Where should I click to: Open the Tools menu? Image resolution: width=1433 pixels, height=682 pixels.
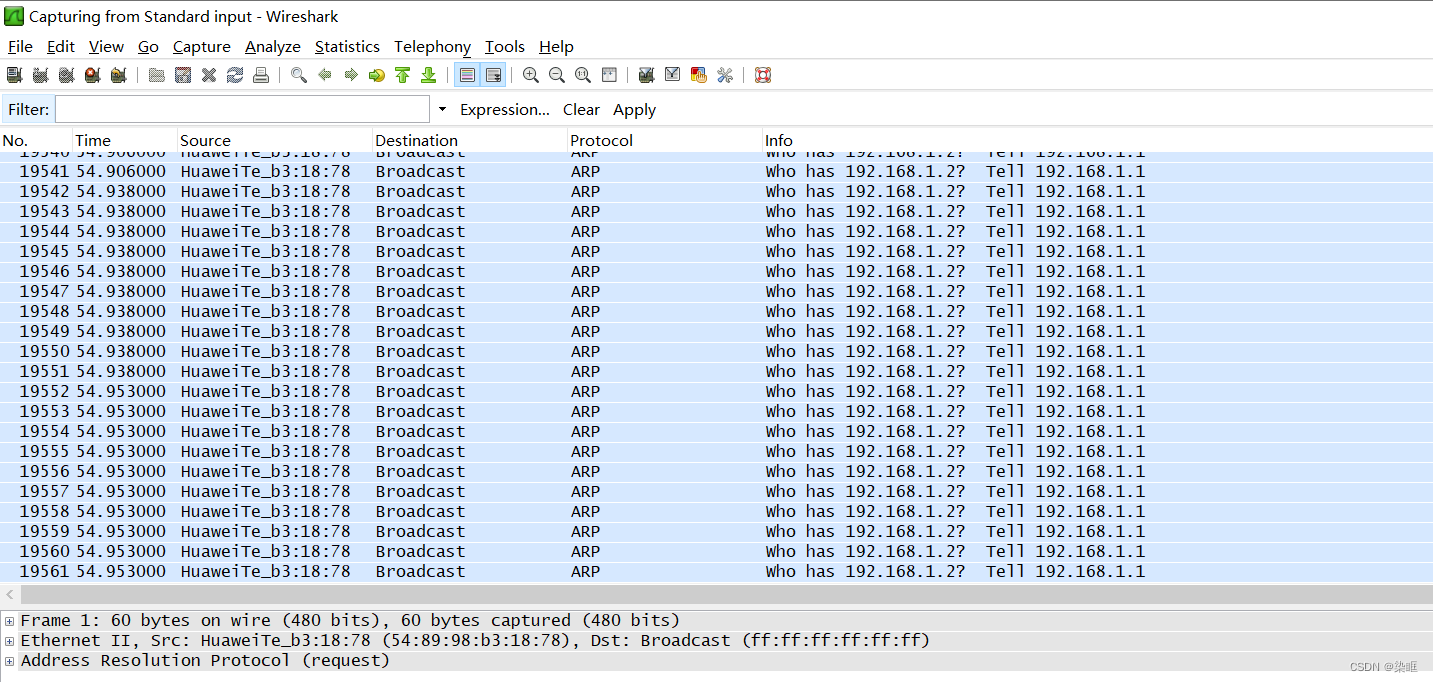[x=505, y=46]
